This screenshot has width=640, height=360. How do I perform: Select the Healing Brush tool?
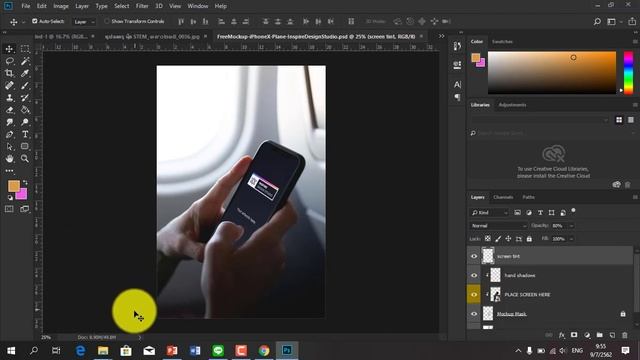coord(9,86)
